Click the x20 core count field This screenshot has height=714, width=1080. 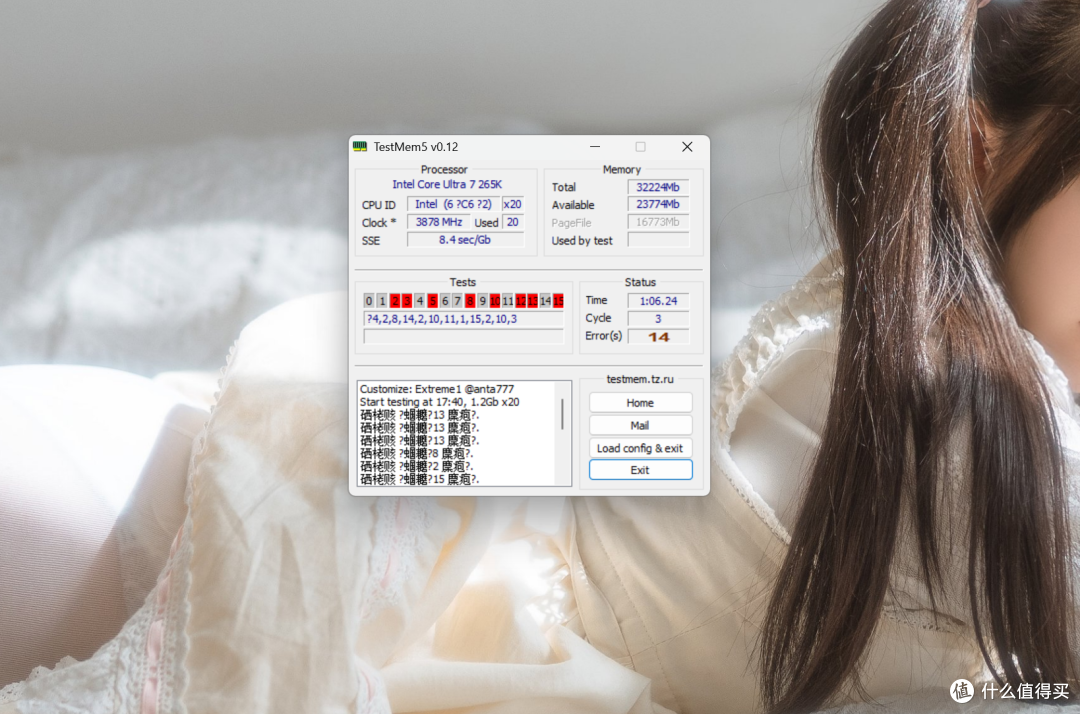click(512, 204)
